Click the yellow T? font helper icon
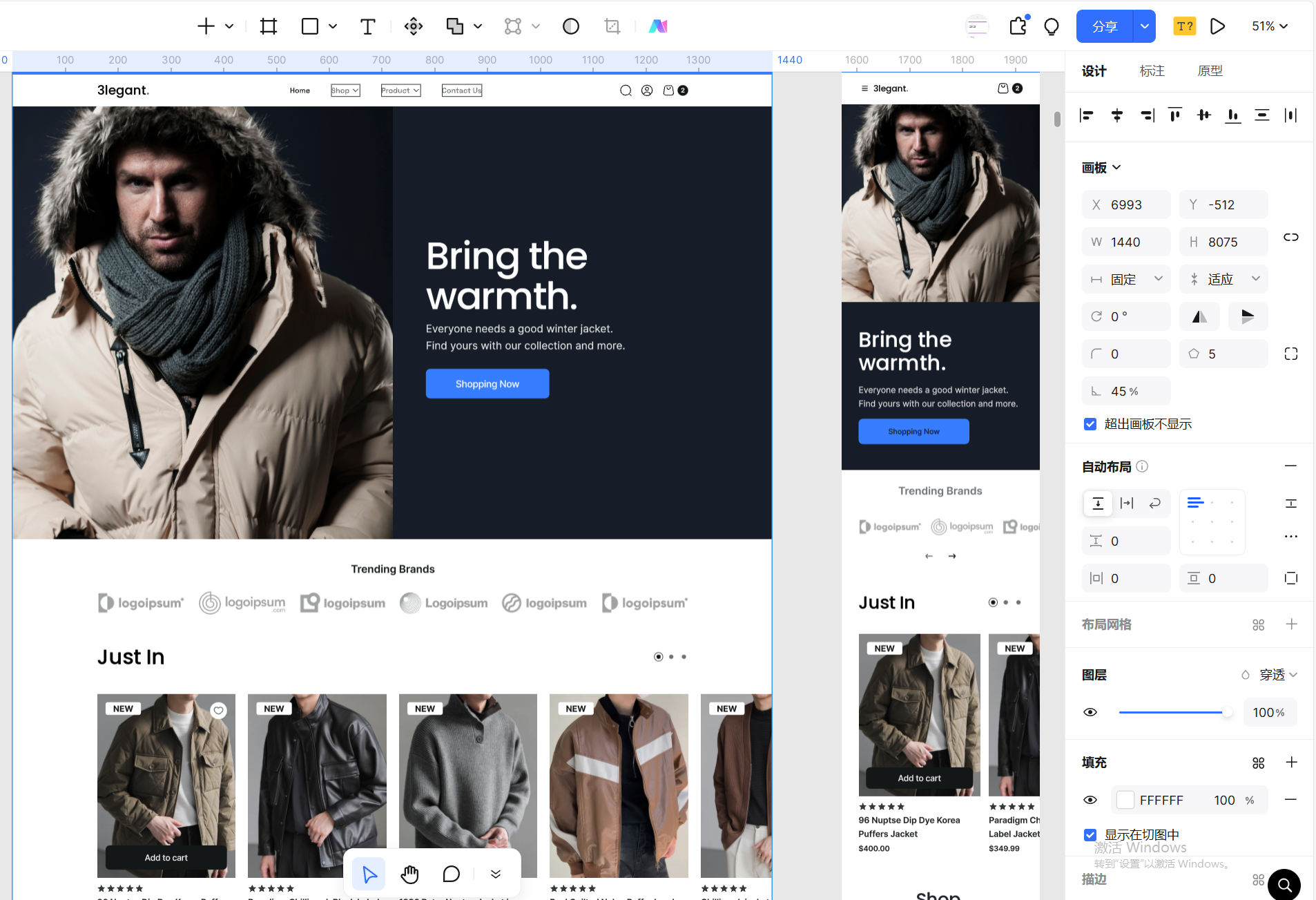The image size is (1316, 900). coord(1185,26)
